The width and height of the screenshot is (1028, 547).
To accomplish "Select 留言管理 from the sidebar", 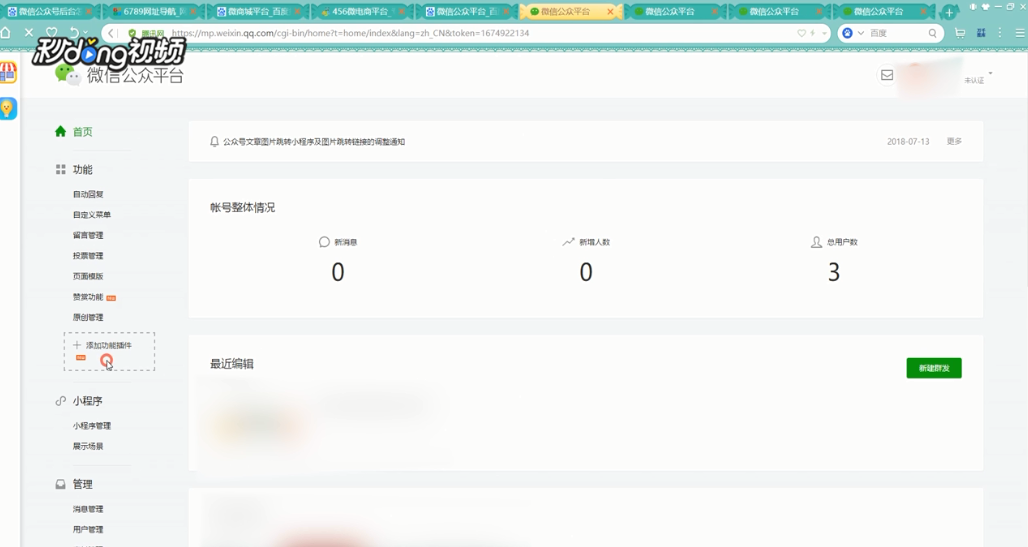I will pos(88,235).
